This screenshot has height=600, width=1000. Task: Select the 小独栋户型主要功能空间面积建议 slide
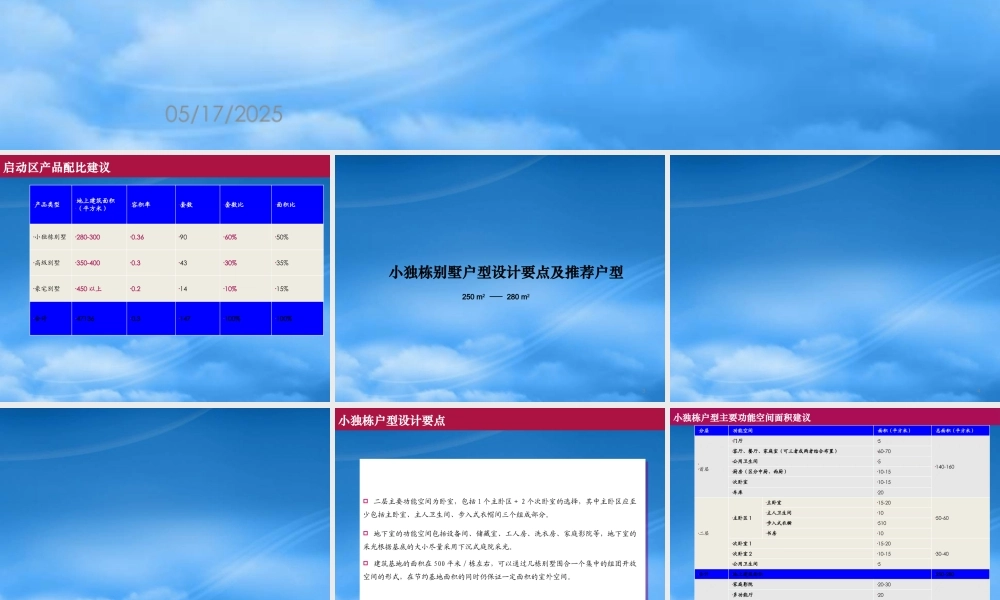click(x=835, y=504)
